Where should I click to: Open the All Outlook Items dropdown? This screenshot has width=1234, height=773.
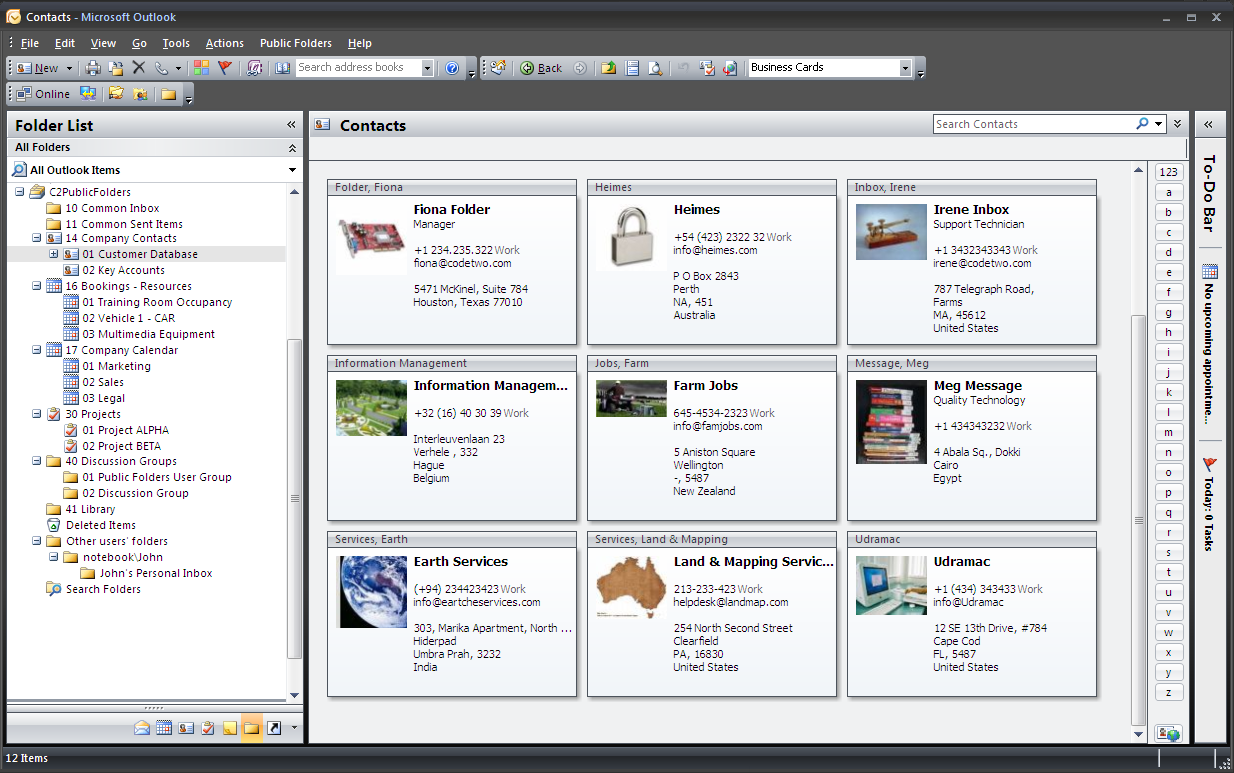pyautogui.click(x=293, y=170)
